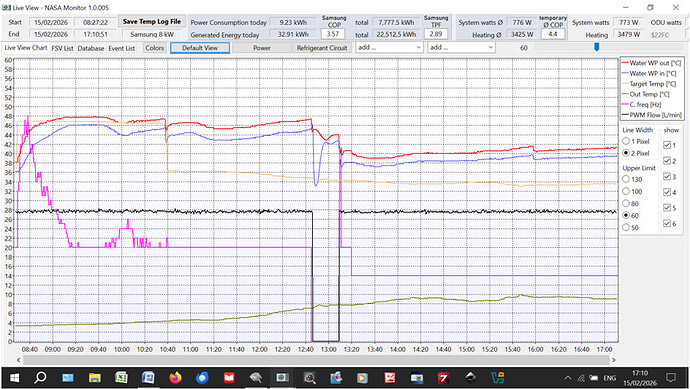Open Thunderbird from the taskbar
The width and height of the screenshot is (690, 389).
coord(202,378)
